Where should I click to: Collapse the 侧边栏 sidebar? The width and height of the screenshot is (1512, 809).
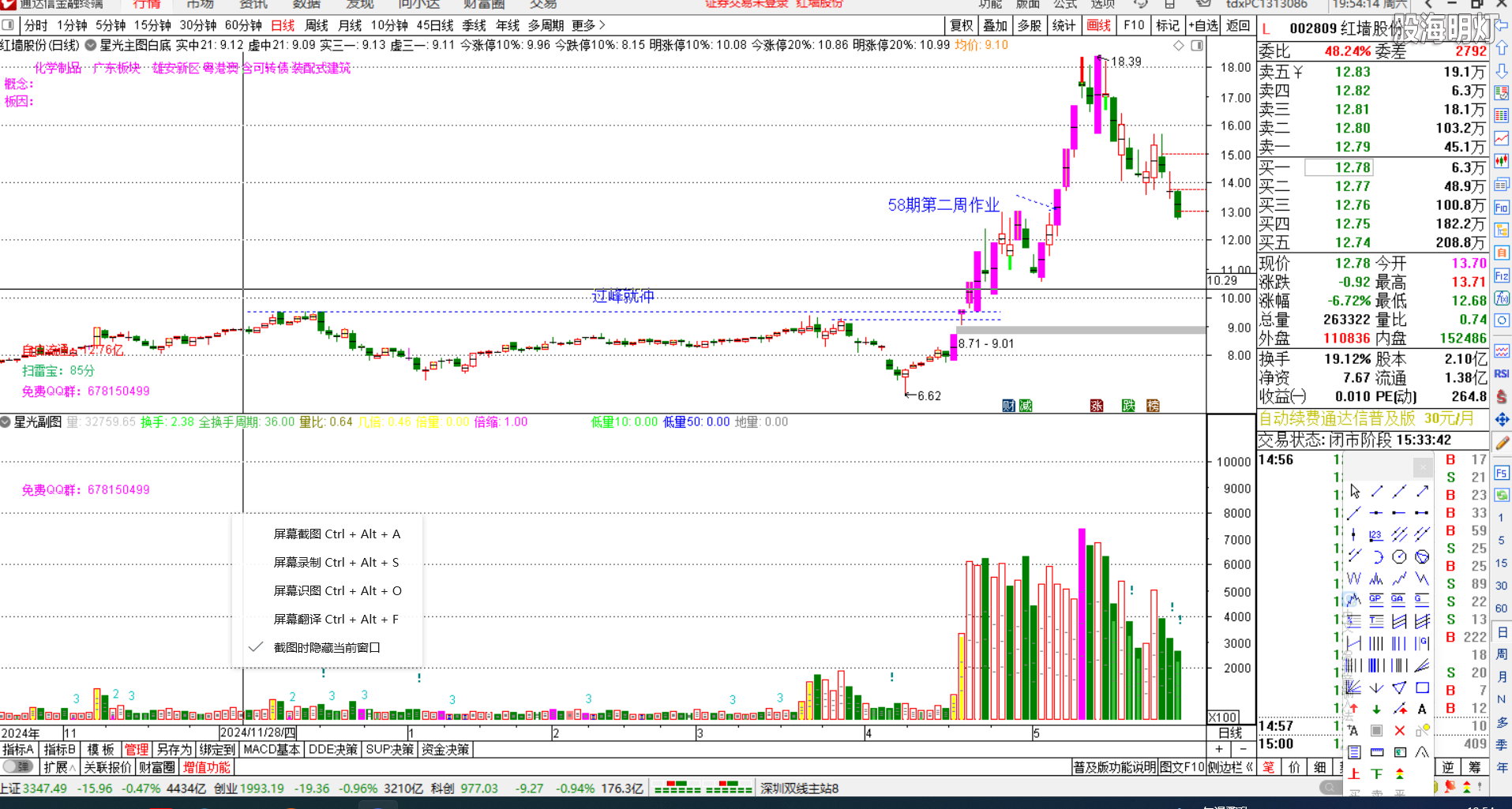(x=1230, y=767)
